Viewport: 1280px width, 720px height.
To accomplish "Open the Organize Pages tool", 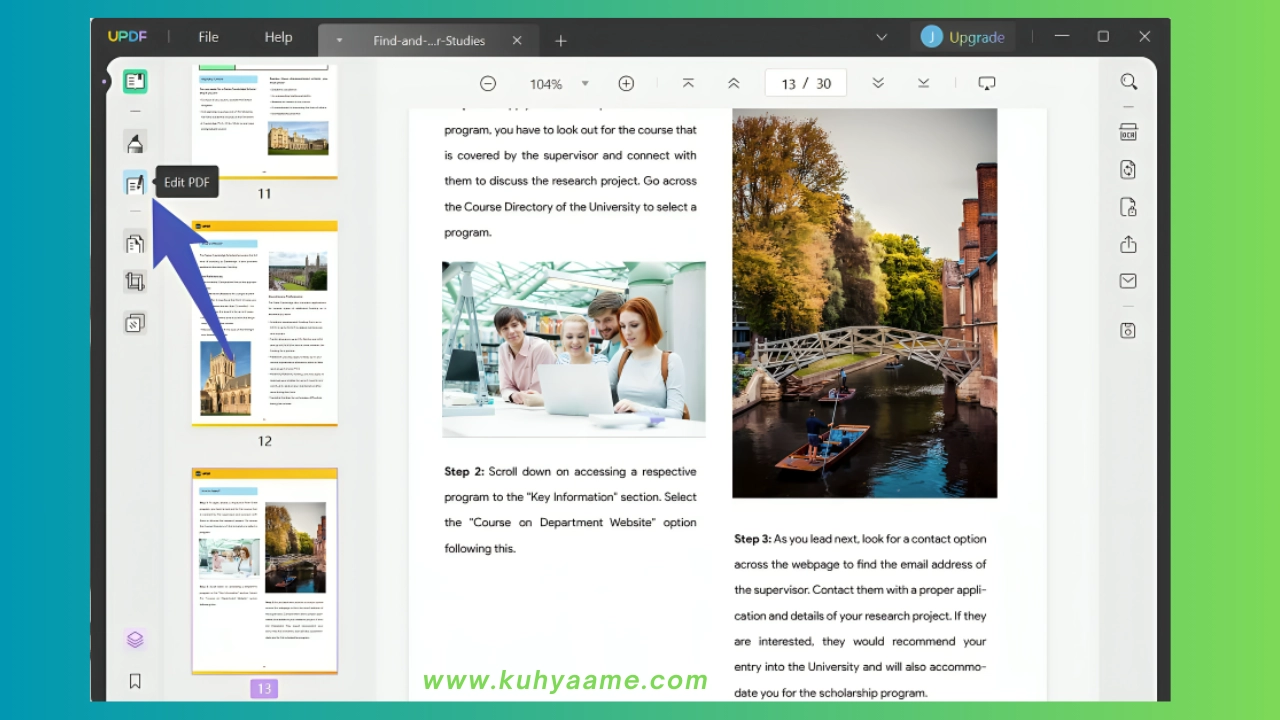I will (x=135, y=242).
